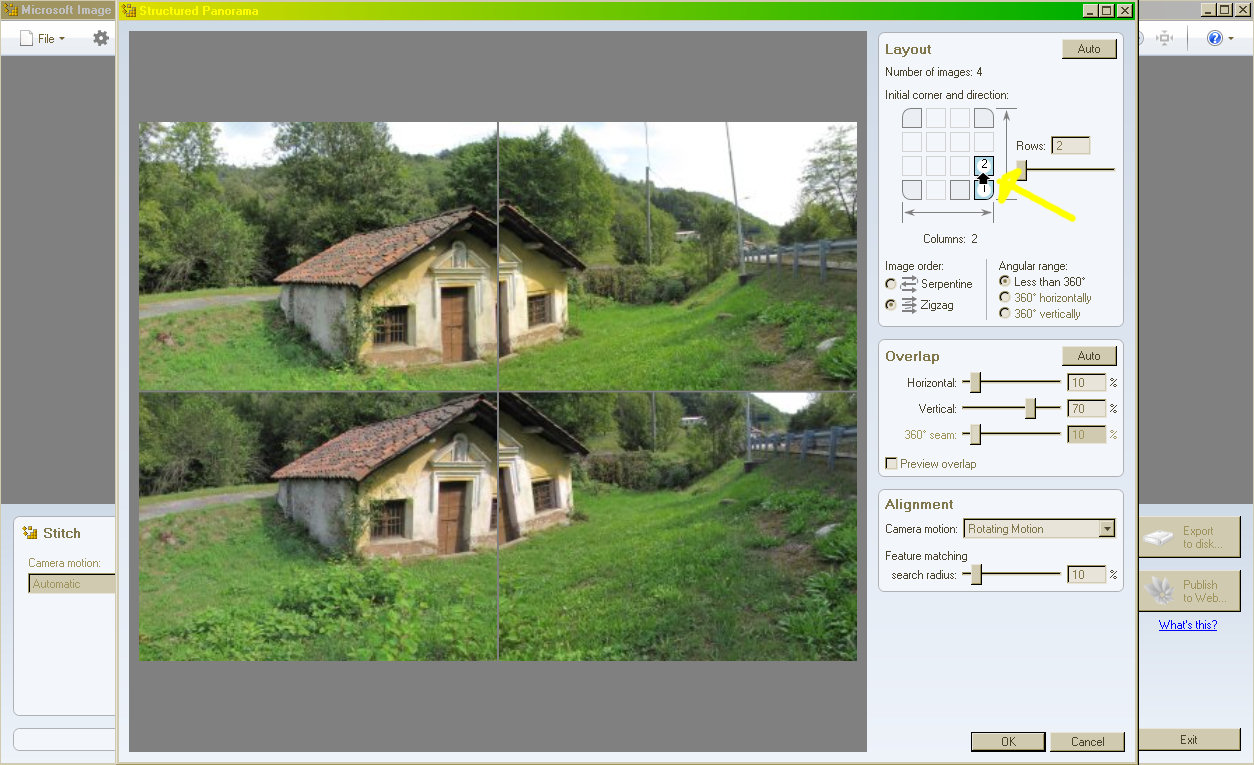Click Publish to Web button

1188,591
